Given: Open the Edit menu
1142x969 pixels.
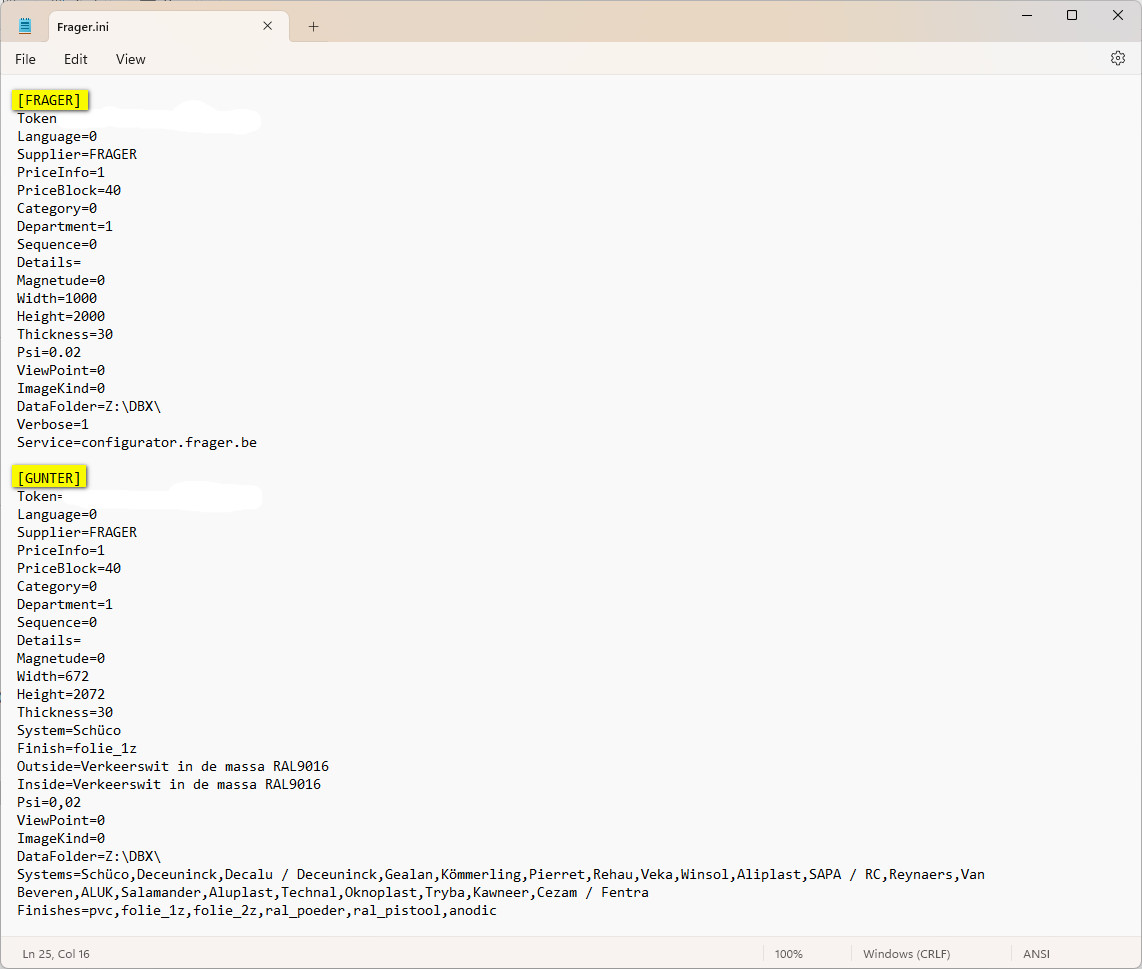Looking at the screenshot, I should click(x=76, y=59).
